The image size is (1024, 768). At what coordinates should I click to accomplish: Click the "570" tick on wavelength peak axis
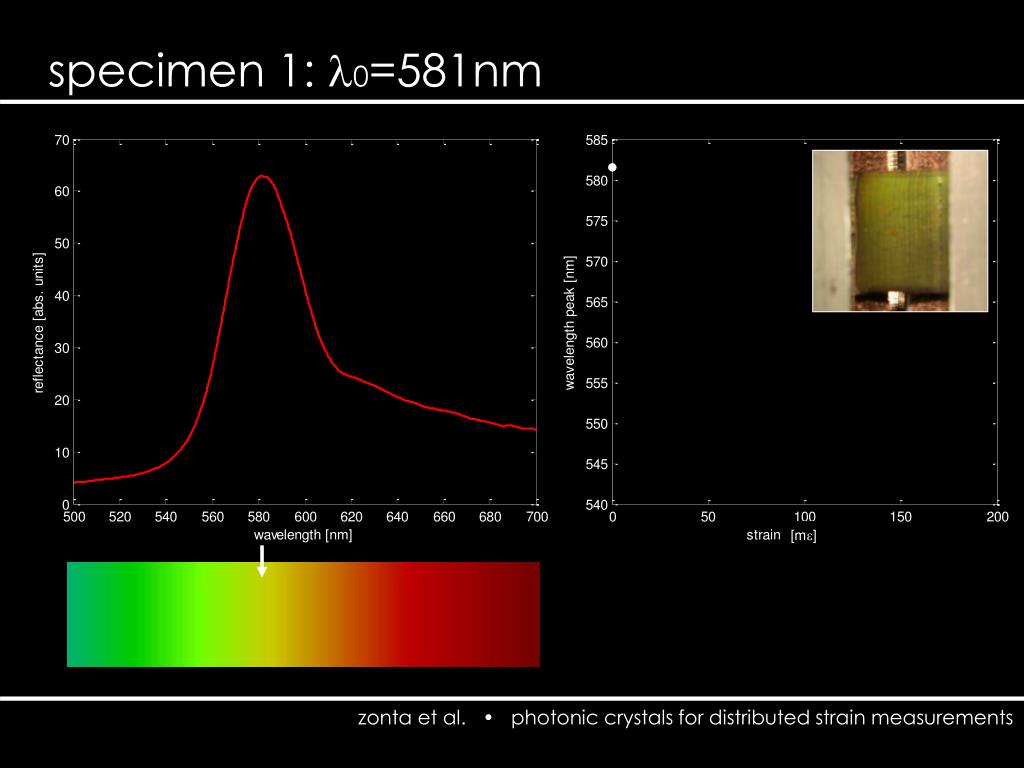tap(596, 262)
